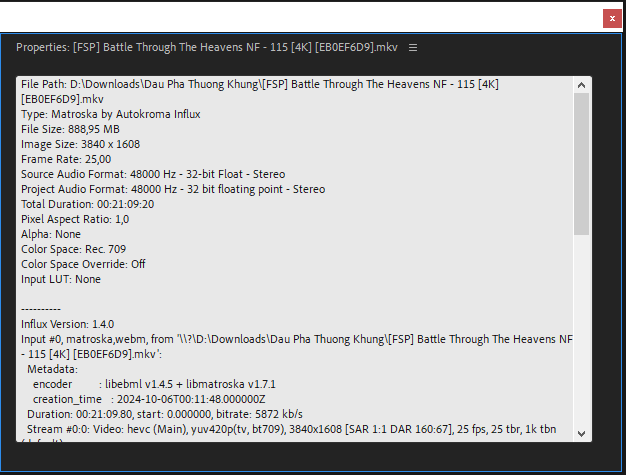Image resolution: width=626 pixels, height=475 pixels.
Task: Select the Properties panel title tab
Action: pos(208,47)
